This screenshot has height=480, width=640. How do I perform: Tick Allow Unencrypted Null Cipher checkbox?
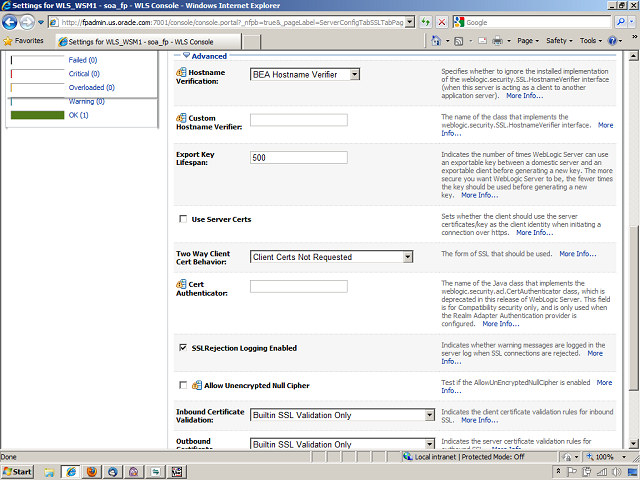point(182,385)
